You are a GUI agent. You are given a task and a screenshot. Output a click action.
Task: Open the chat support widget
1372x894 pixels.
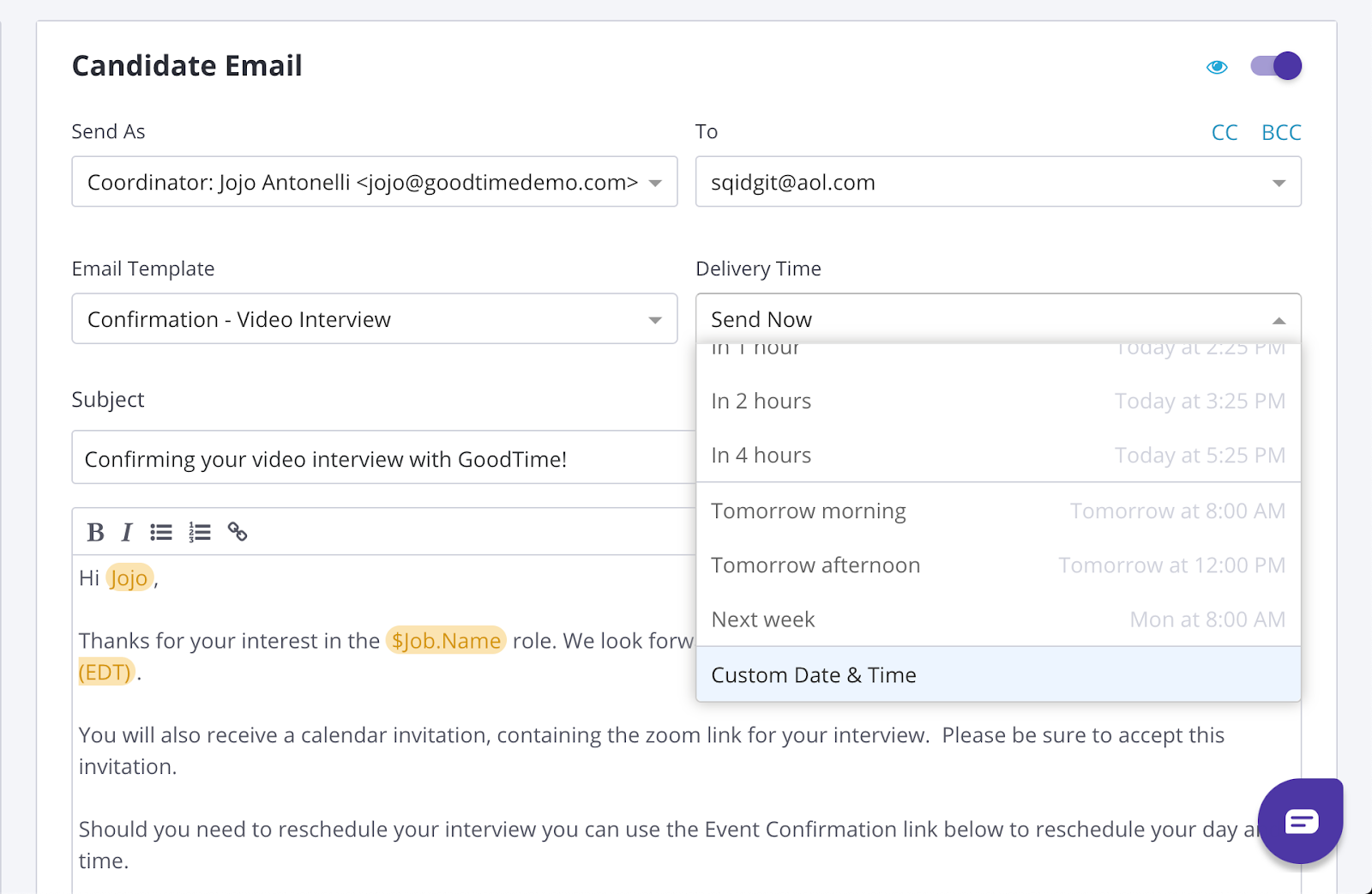[1300, 821]
